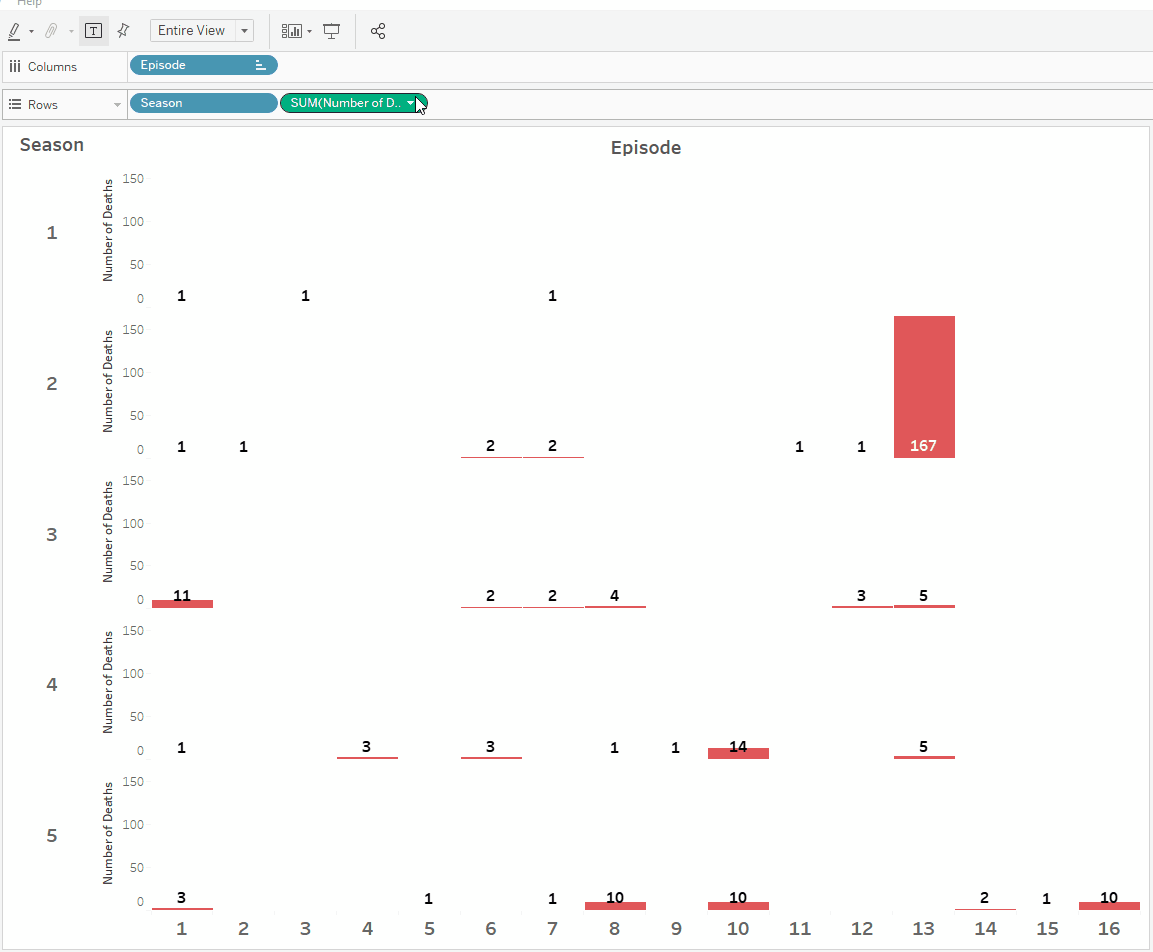Open the SUM(Number of Deaths) pill dropdown
This screenshot has height=952, width=1153.
click(410, 103)
